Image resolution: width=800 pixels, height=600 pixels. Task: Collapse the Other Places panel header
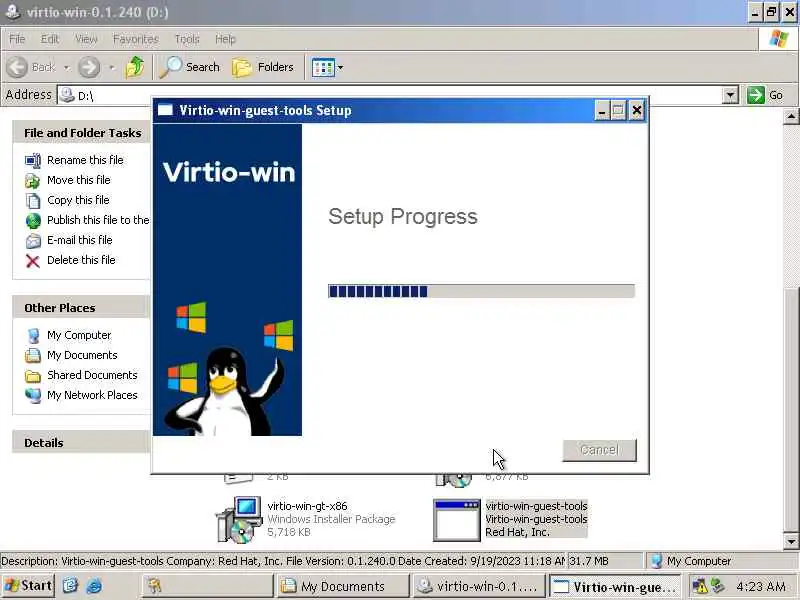point(81,308)
